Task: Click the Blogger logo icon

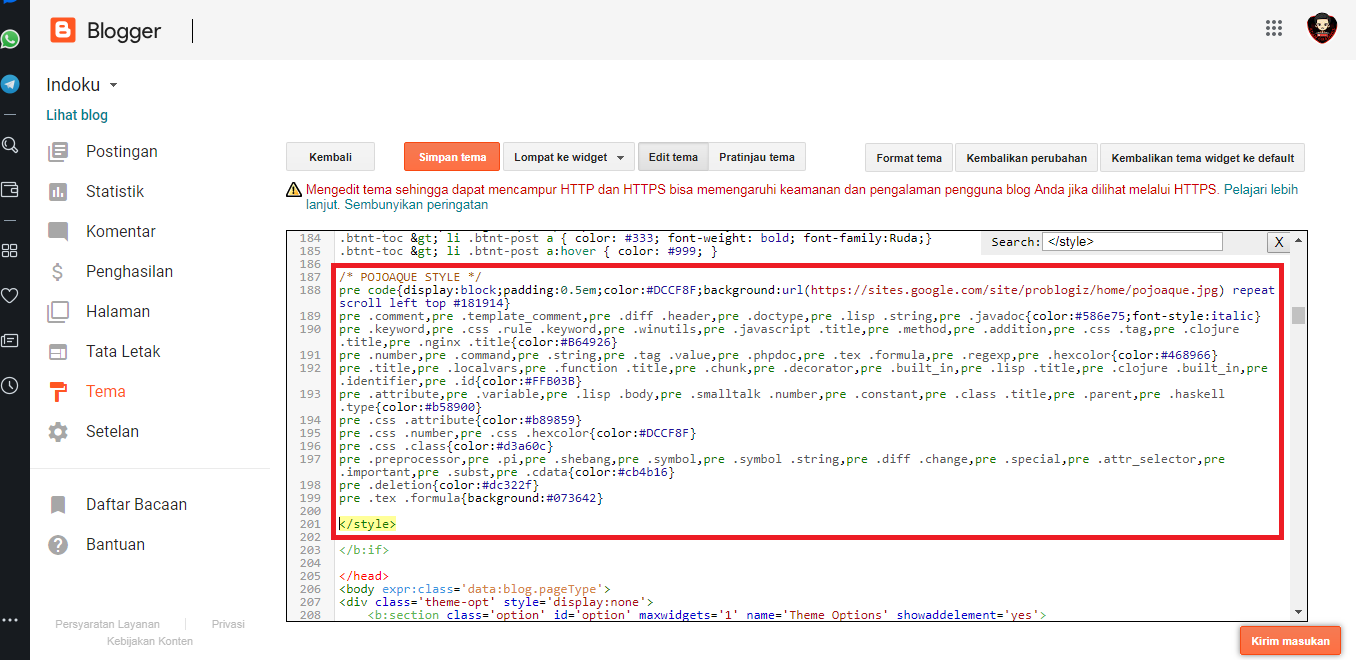Action: point(62,31)
